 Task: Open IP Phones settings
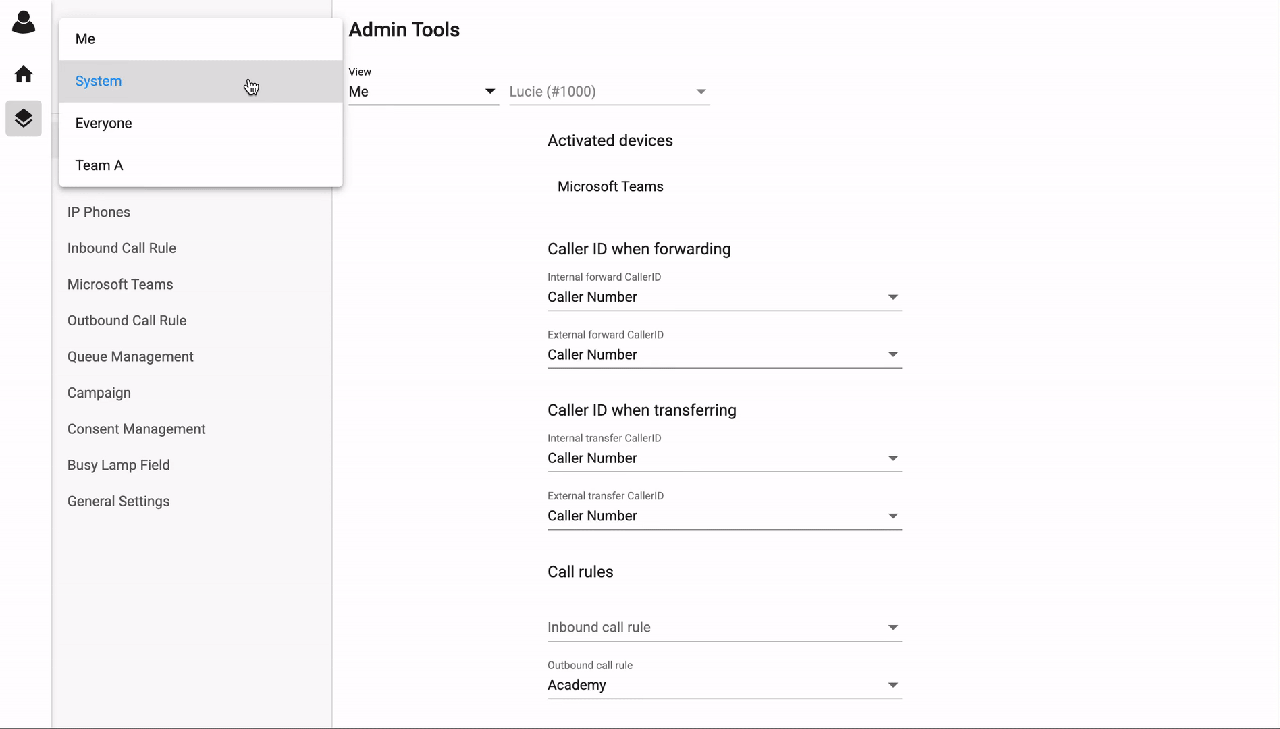(99, 212)
